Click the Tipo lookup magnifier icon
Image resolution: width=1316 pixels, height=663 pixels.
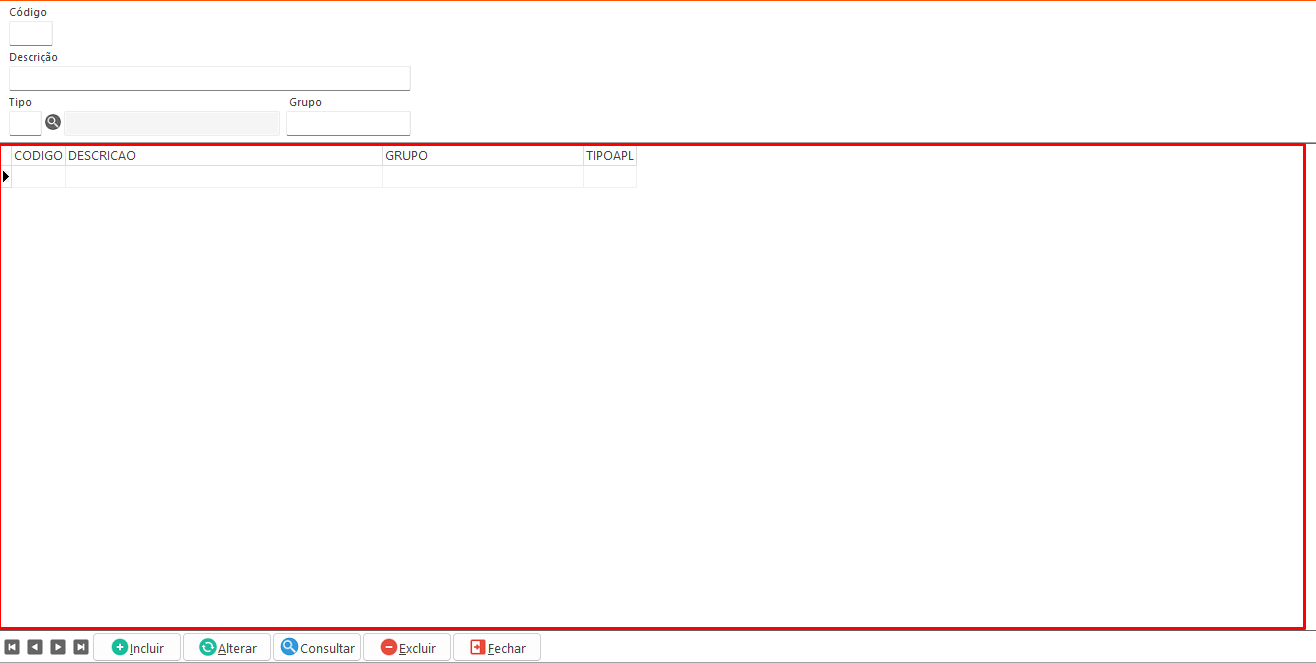pos(53,122)
